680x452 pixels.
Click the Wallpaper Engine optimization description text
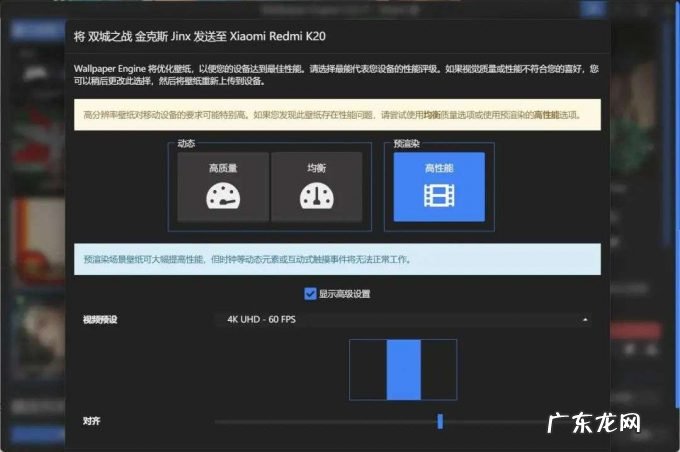[x=336, y=75]
